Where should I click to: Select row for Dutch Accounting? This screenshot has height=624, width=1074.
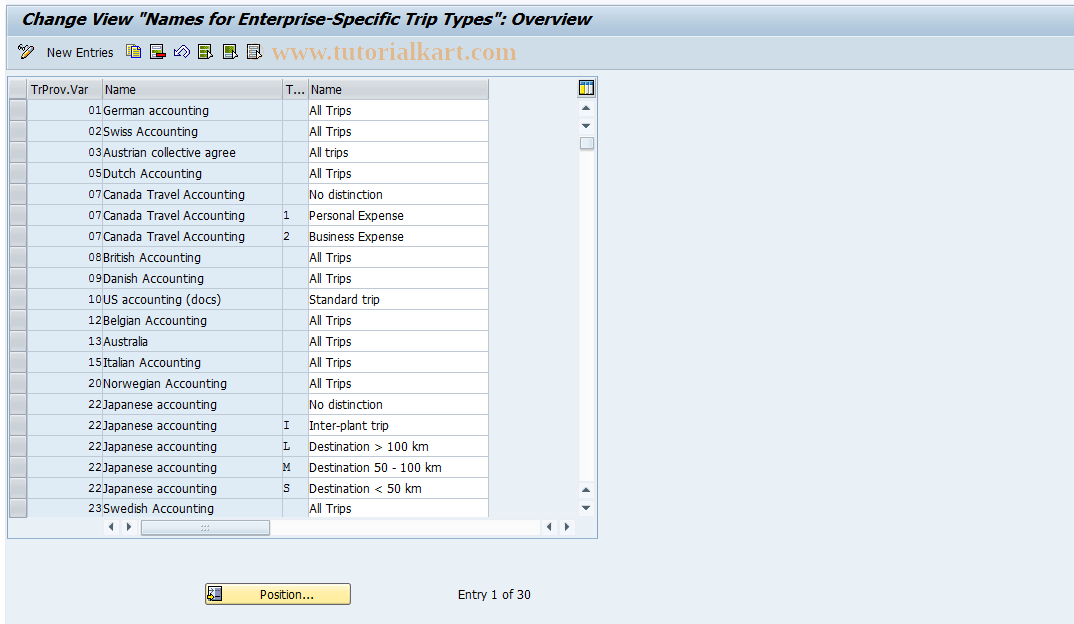coord(18,173)
